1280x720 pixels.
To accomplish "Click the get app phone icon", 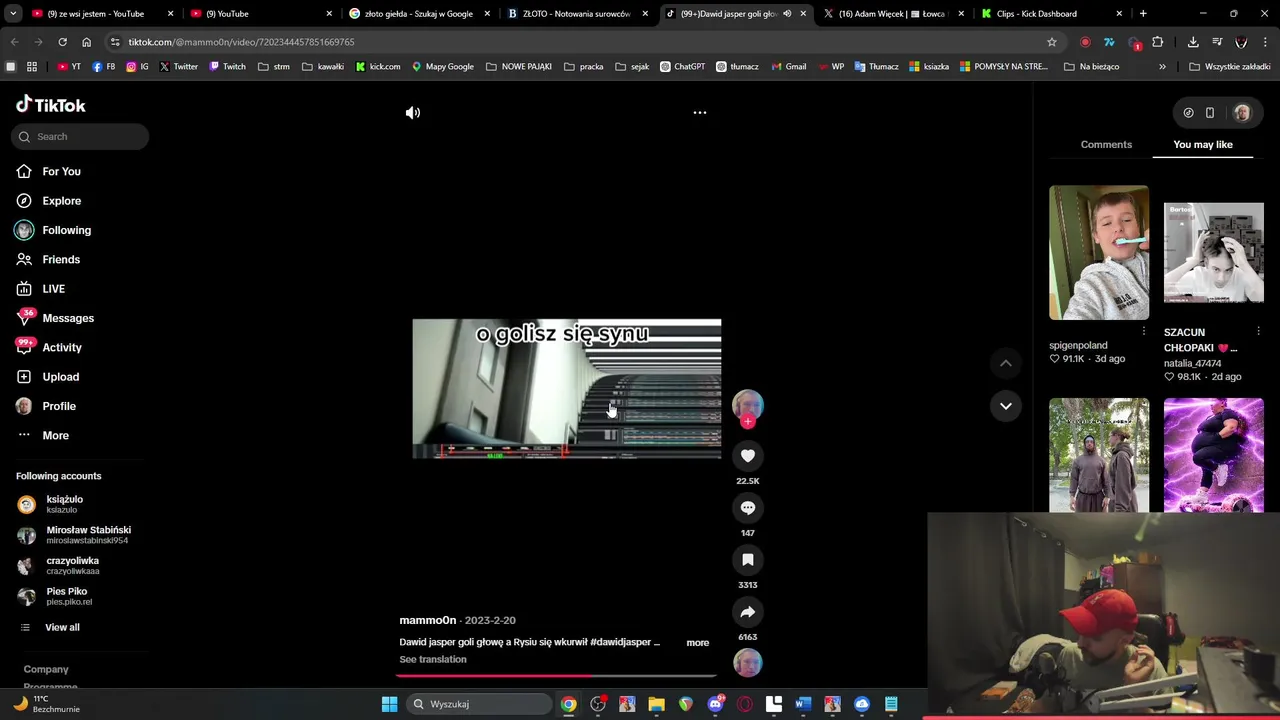I will click(x=1210, y=113).
